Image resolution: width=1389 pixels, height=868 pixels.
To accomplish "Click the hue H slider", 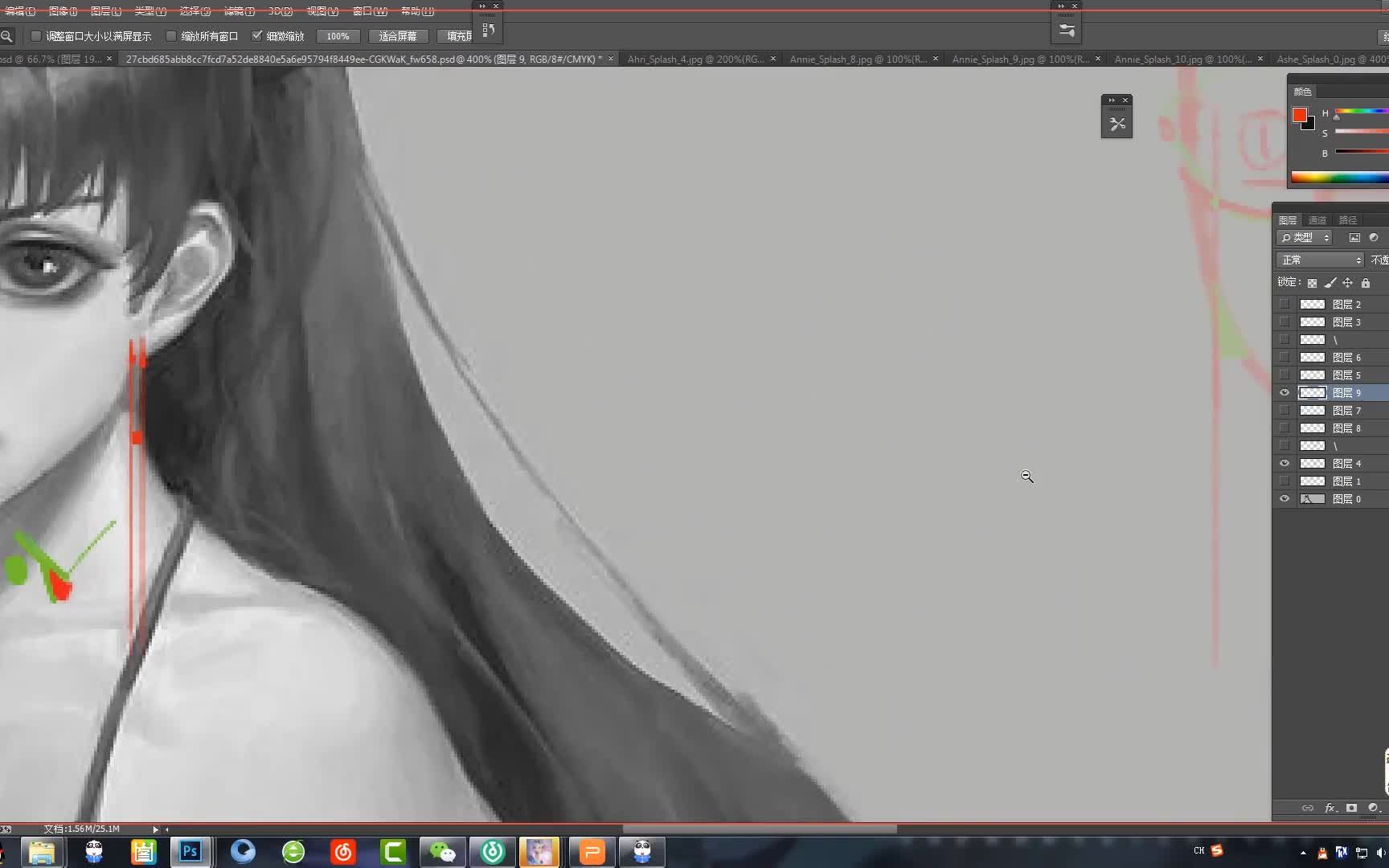I will 1362,111.
